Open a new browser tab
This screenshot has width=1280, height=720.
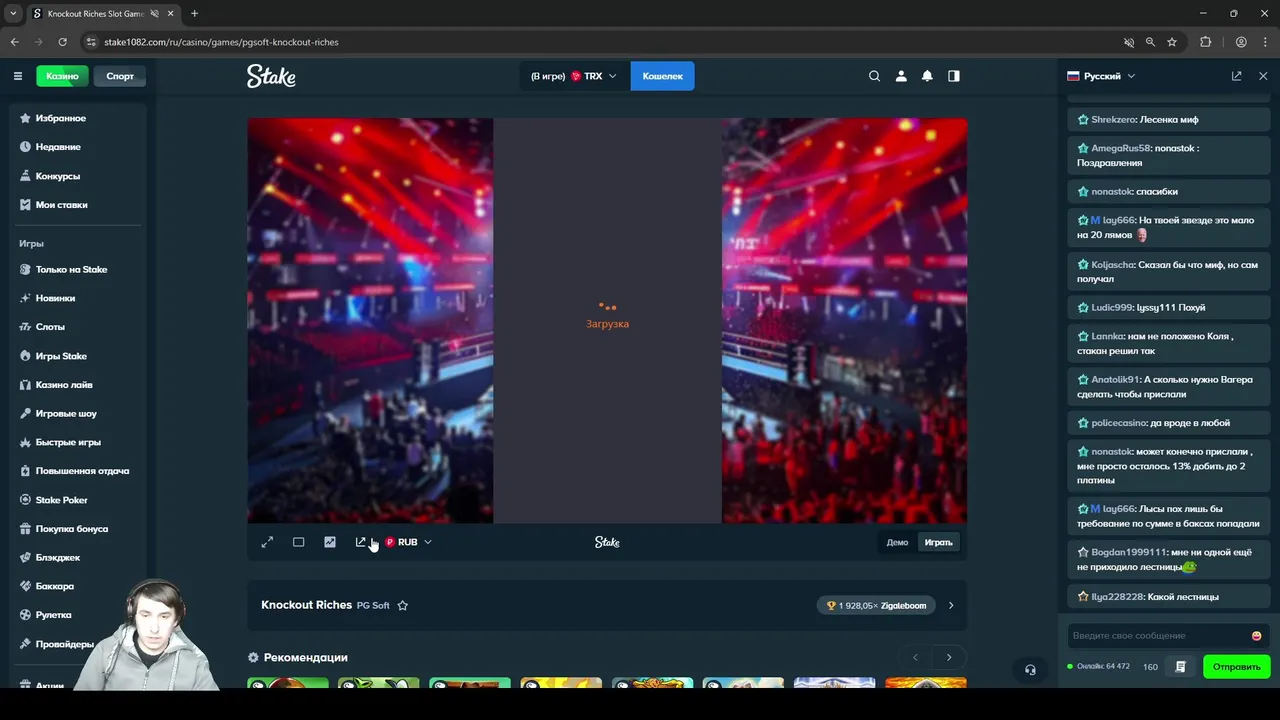coord(194,14)
